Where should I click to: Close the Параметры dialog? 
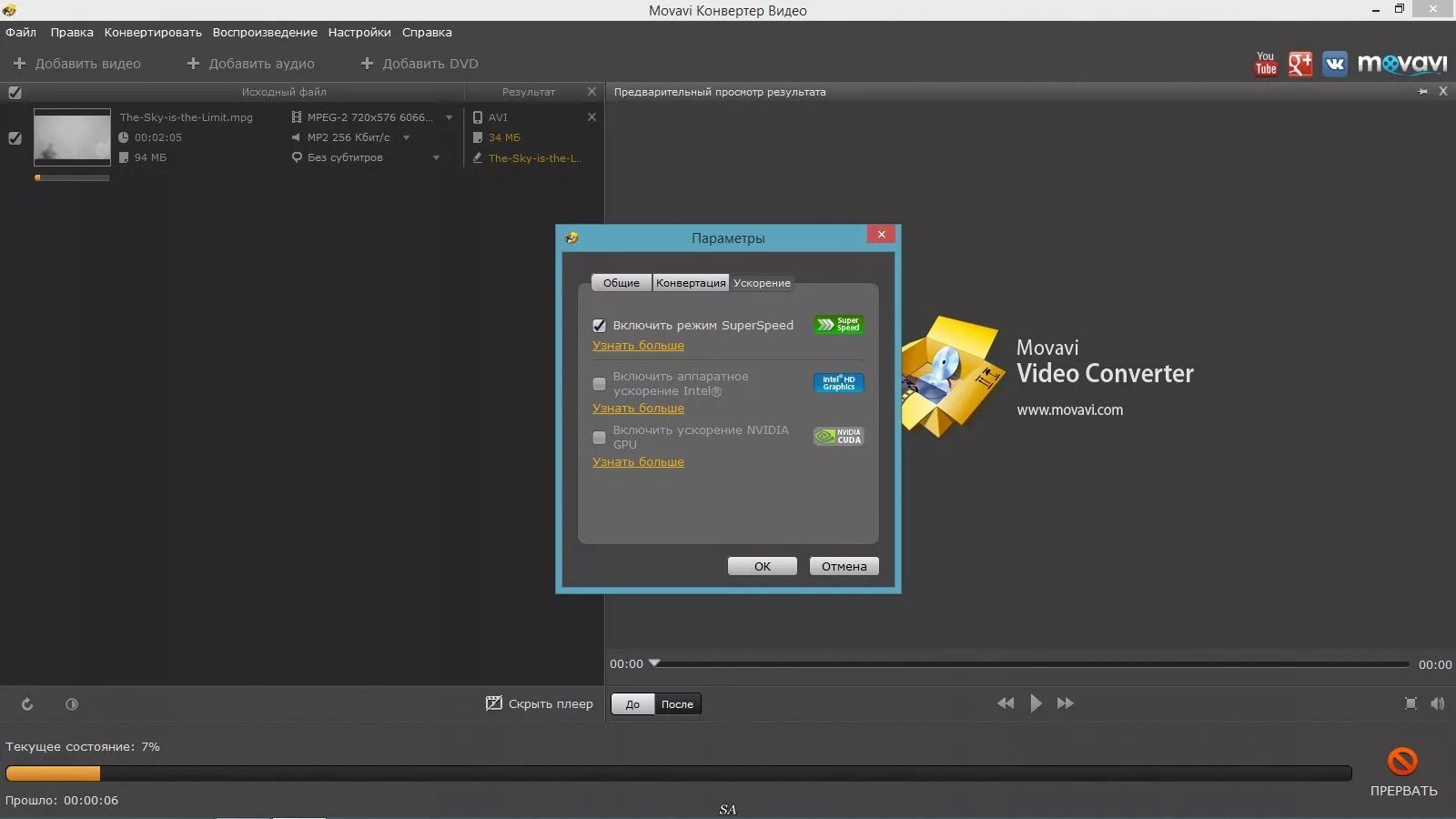(x=881, y=235)
